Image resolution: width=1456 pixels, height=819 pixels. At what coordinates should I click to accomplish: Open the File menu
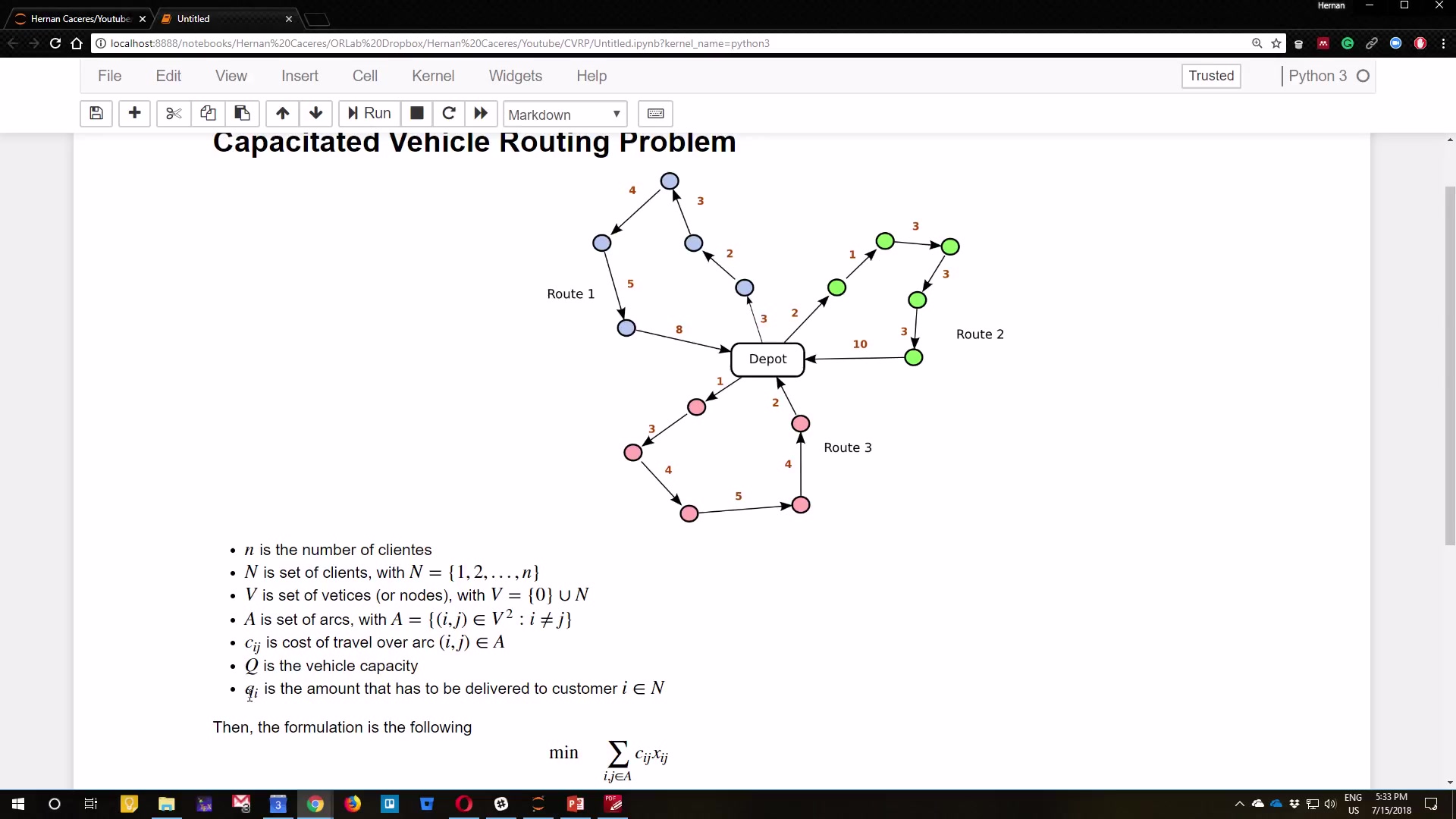[110, 75]
